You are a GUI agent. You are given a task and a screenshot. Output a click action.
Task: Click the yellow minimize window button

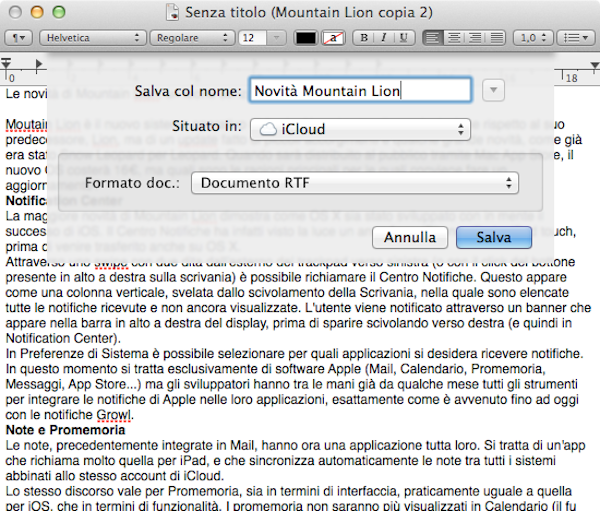coord(37,12)
